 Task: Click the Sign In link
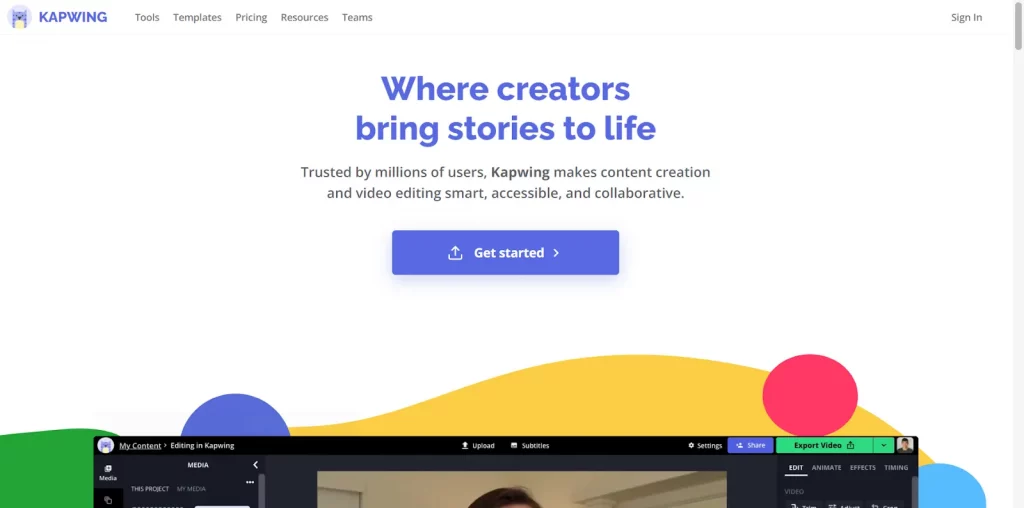pyautogui.click(x=967, y=18)
